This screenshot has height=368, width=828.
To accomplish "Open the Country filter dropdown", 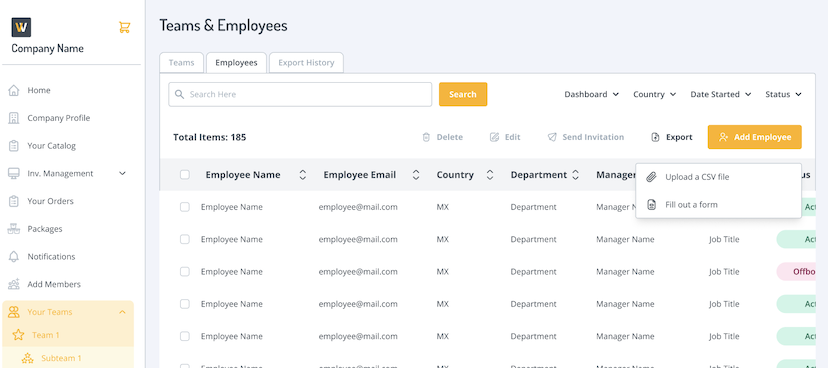I will [x=655, y=95].
